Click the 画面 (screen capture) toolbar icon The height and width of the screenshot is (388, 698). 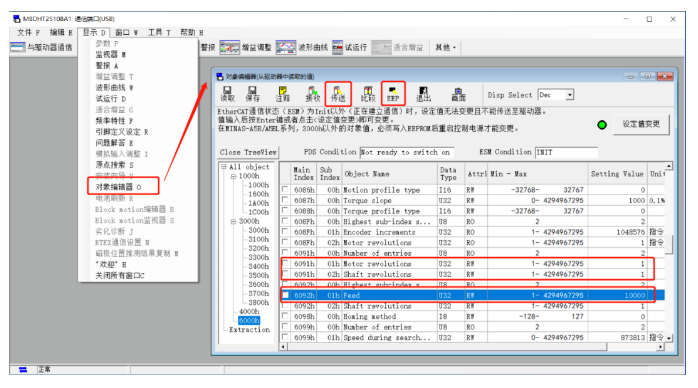point(458,94)
